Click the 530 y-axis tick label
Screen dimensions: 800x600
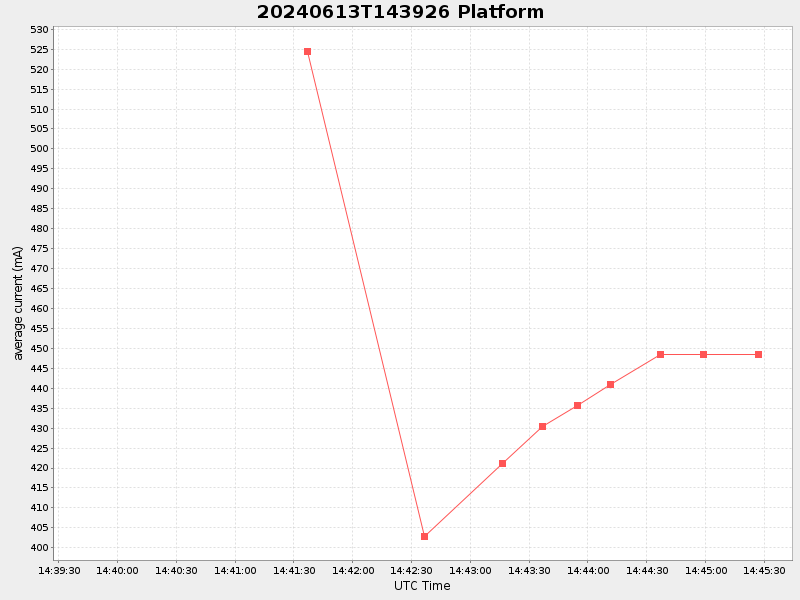(39, 30)
